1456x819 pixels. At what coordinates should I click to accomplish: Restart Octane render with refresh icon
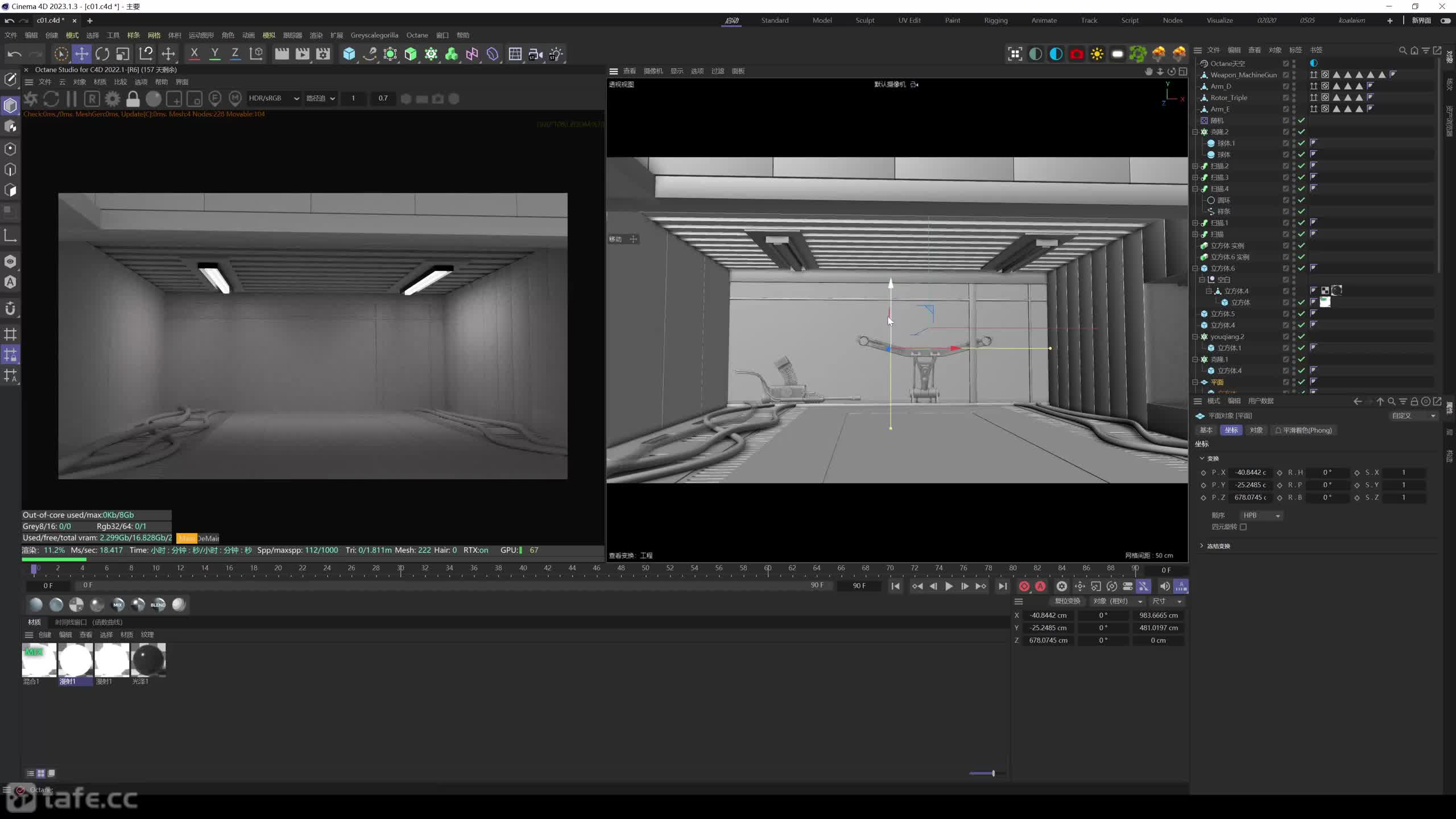[x=51, y=98]
